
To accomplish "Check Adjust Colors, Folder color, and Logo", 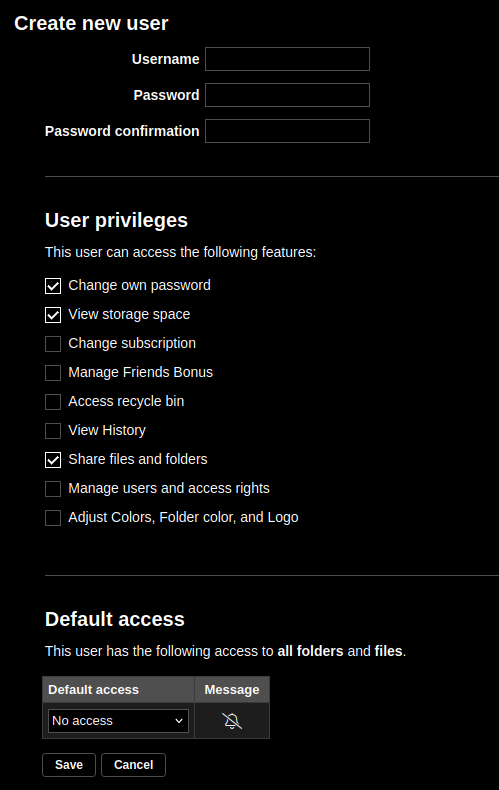I will [x=53, y=517].
